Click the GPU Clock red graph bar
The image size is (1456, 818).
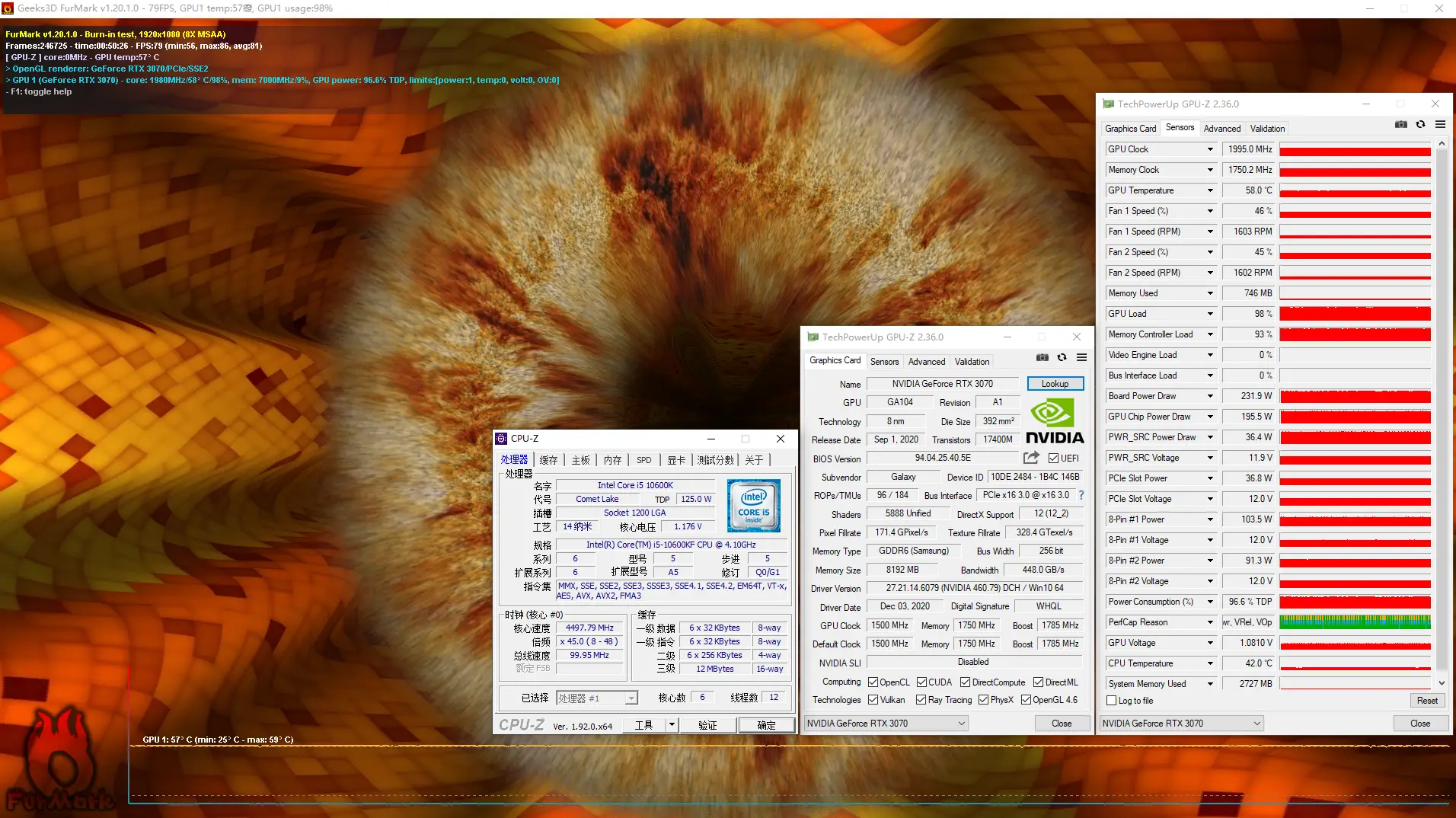pyautogui.click(x=1355, y=149)
